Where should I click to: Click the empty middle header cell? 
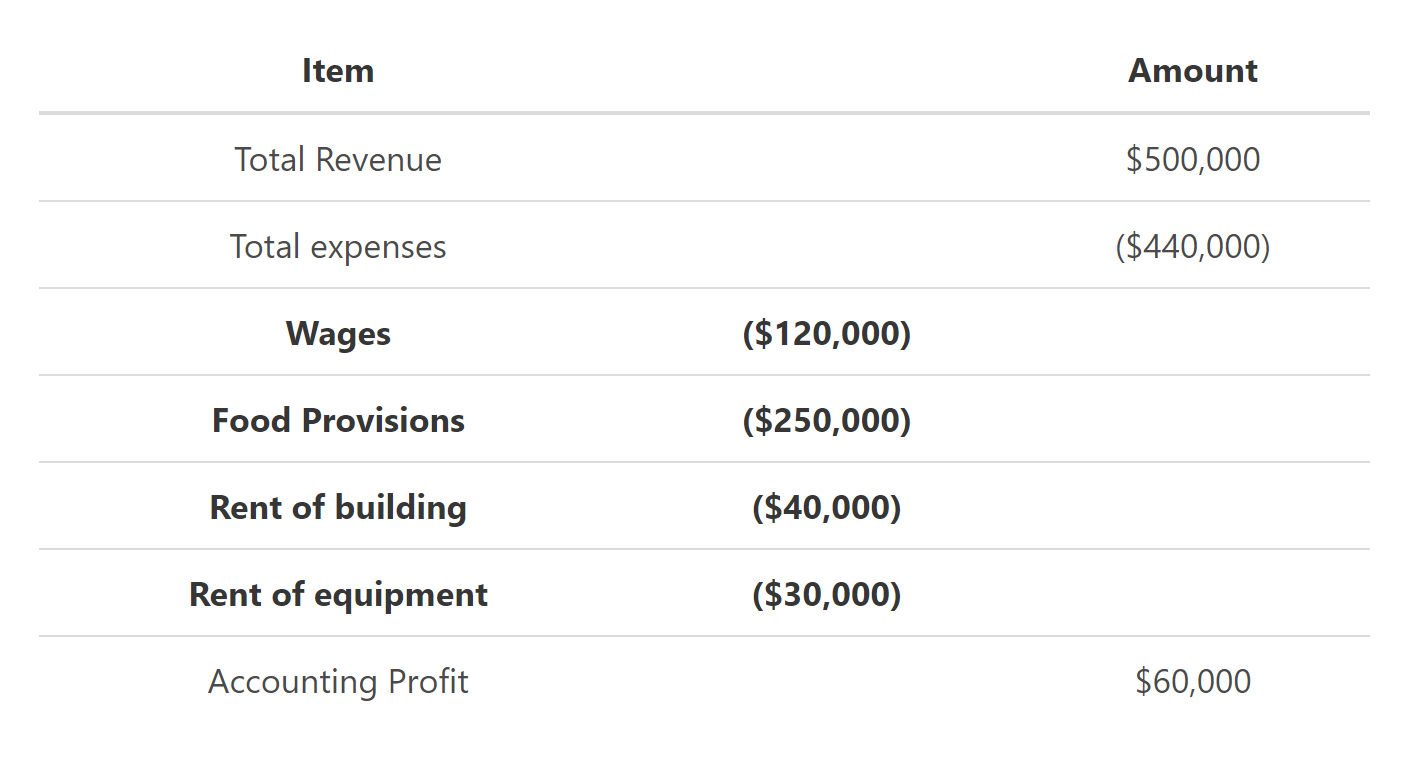tap(826, 71)
